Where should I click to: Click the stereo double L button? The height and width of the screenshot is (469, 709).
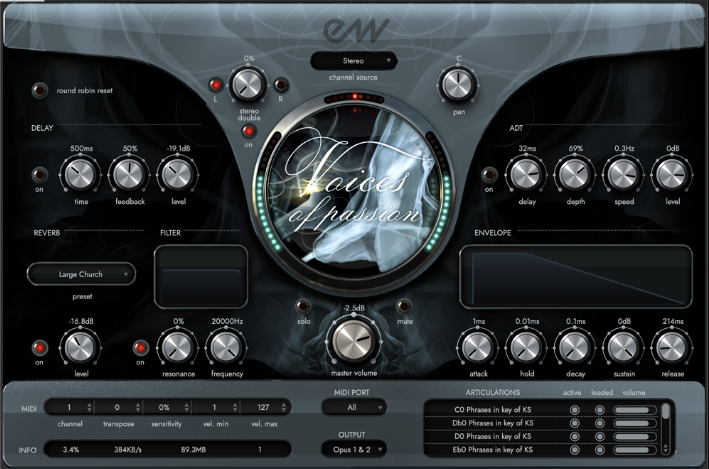[214, 87]
